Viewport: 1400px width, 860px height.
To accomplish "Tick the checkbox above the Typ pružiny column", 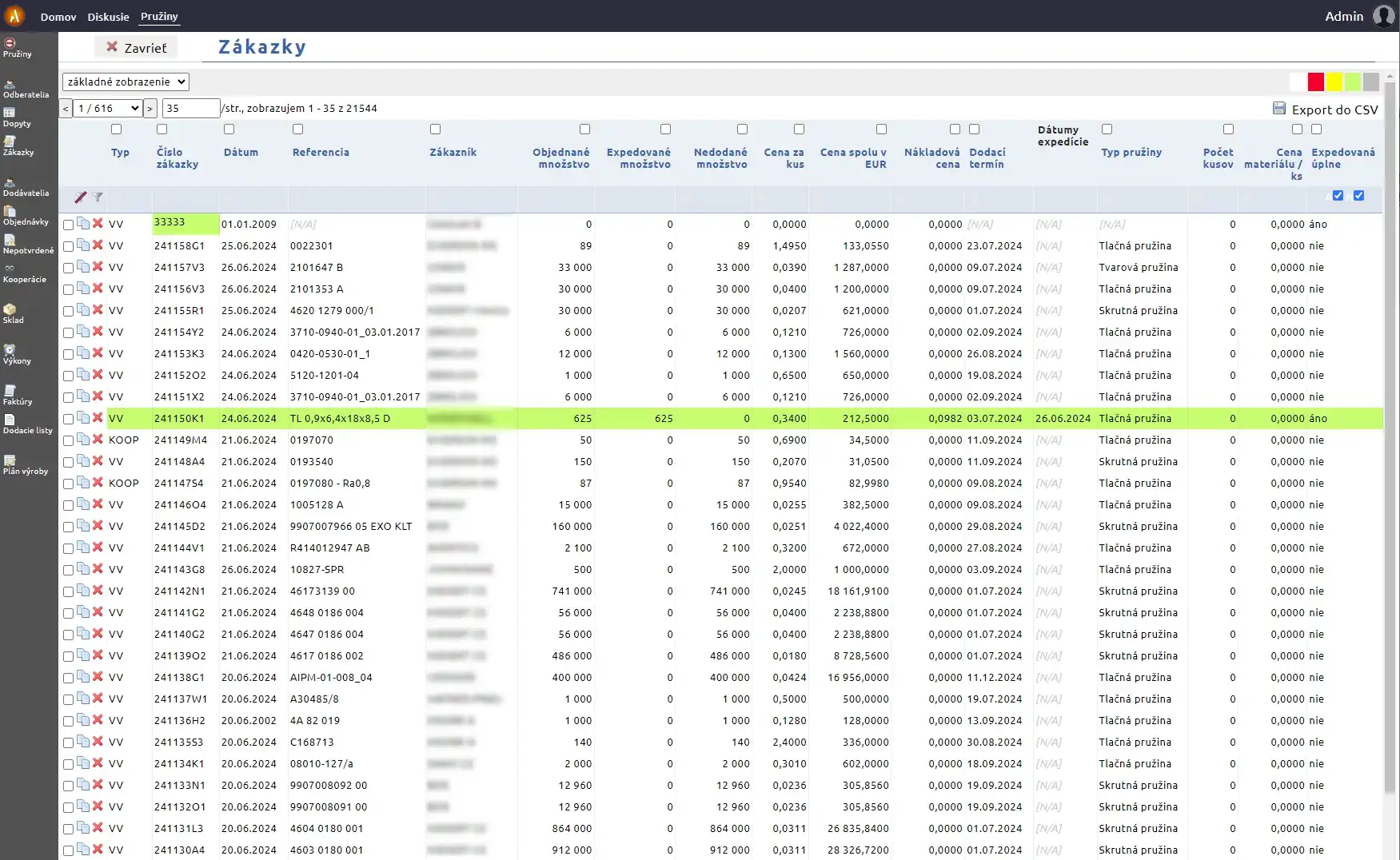I will point(1107,129).
